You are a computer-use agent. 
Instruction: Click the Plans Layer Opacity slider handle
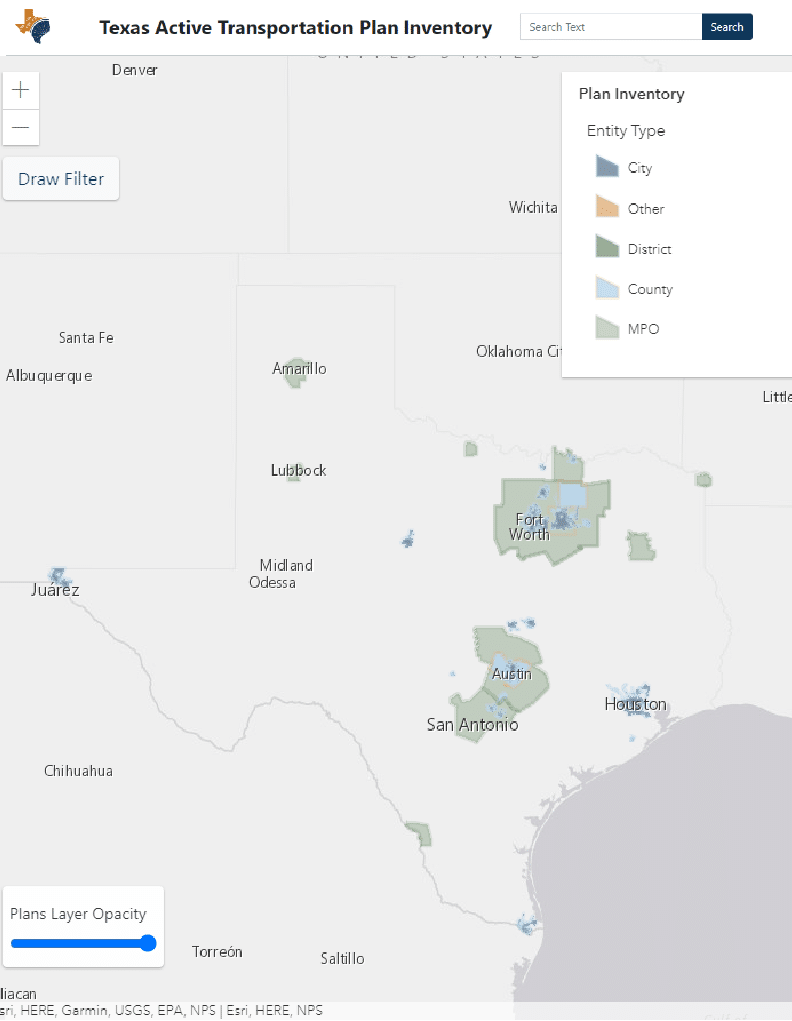tap(148, 943)
